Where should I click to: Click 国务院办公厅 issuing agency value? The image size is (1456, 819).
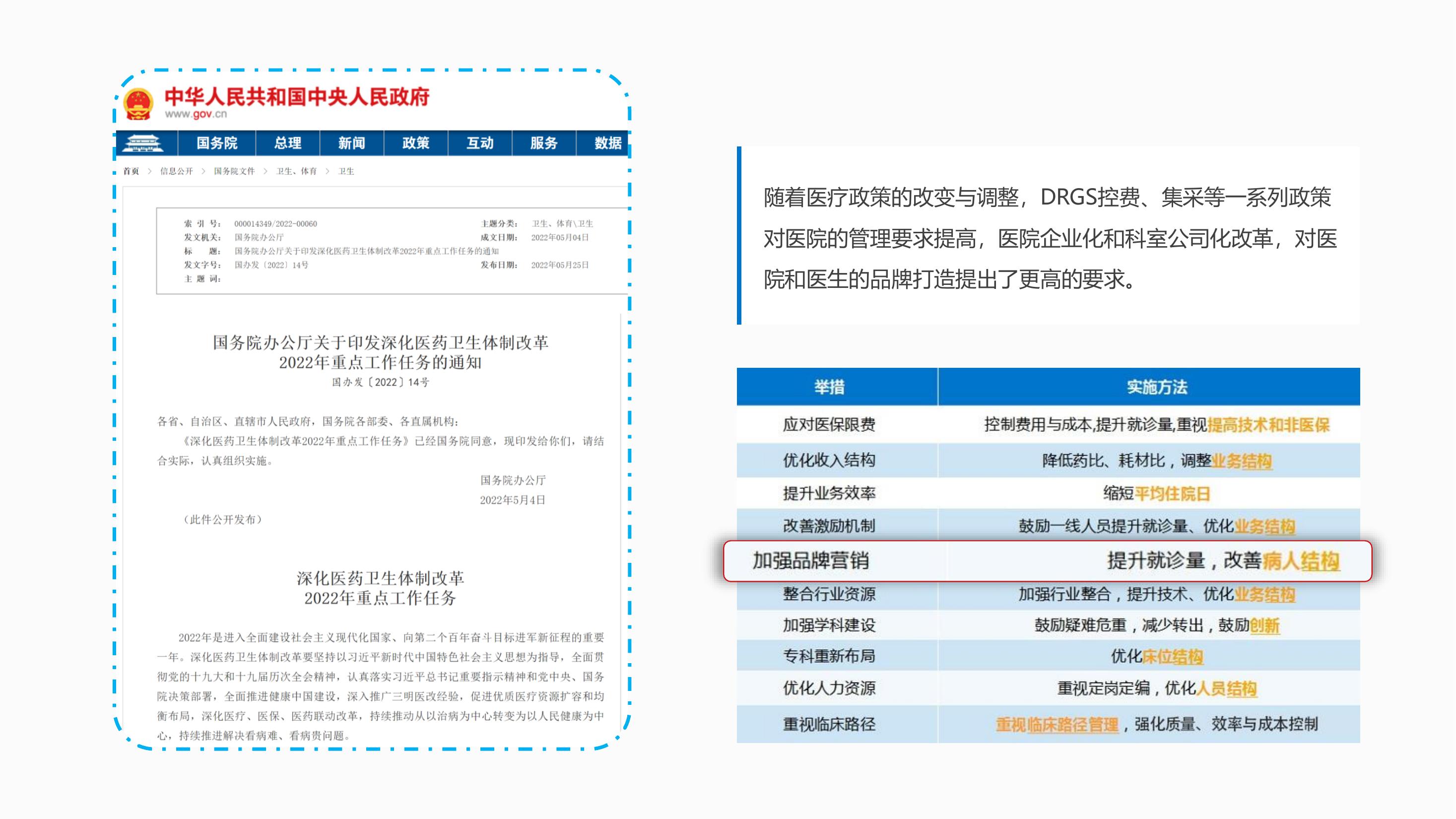(x=259, y=237)
